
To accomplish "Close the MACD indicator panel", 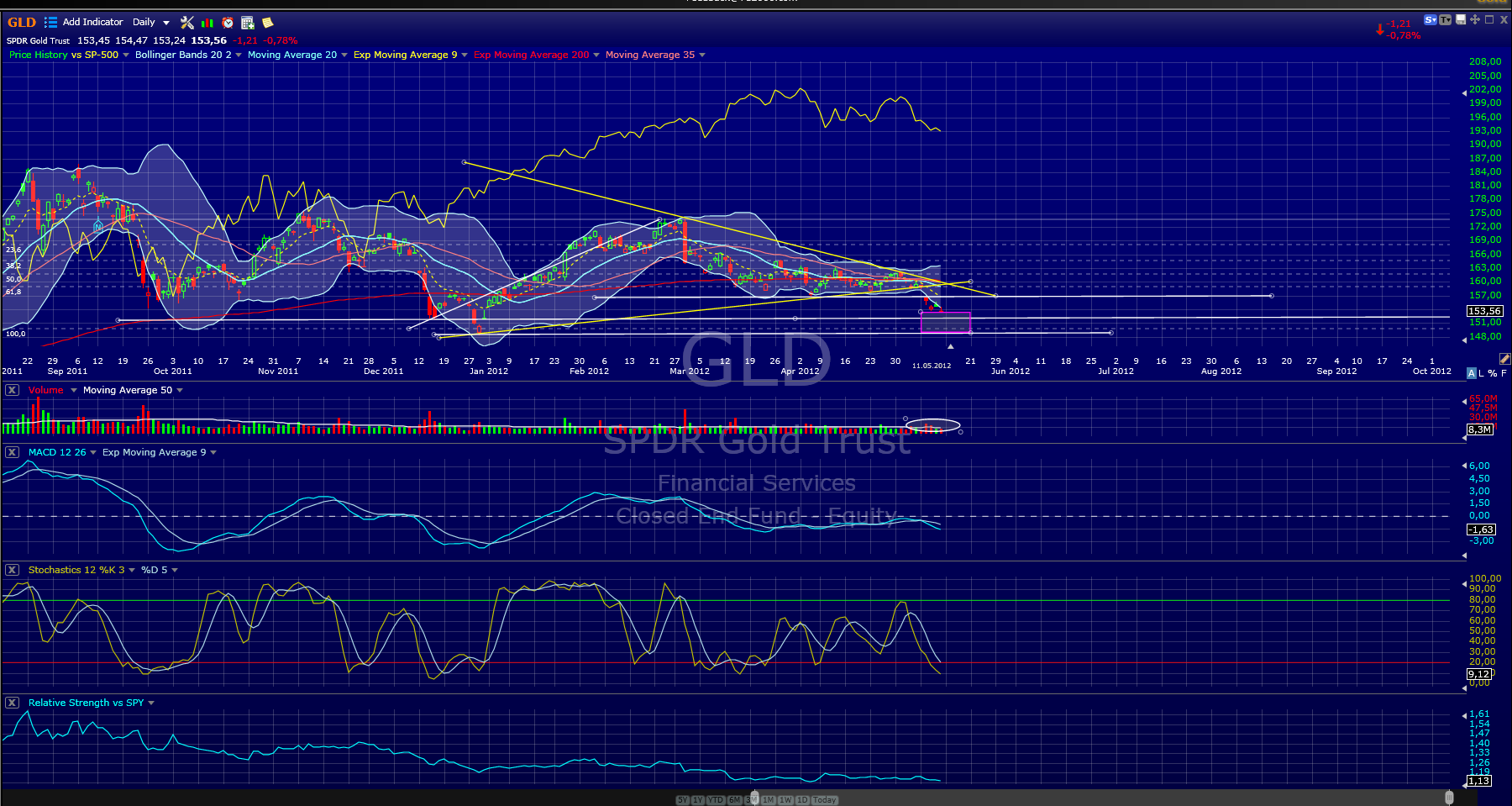I will 12,452.
